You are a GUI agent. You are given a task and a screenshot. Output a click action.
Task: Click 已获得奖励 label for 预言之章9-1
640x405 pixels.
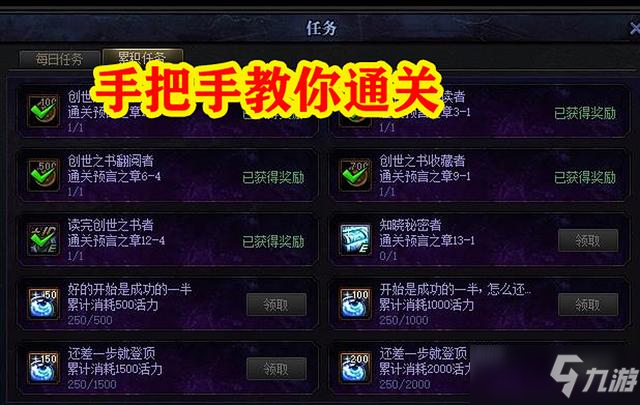[x=585, y=178]
